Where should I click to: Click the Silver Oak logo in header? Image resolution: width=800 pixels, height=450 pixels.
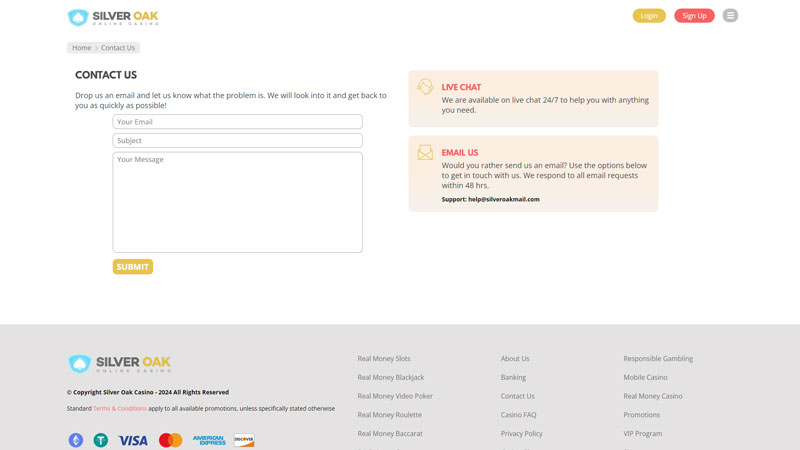pyautogui.click(x=112, y=17)
